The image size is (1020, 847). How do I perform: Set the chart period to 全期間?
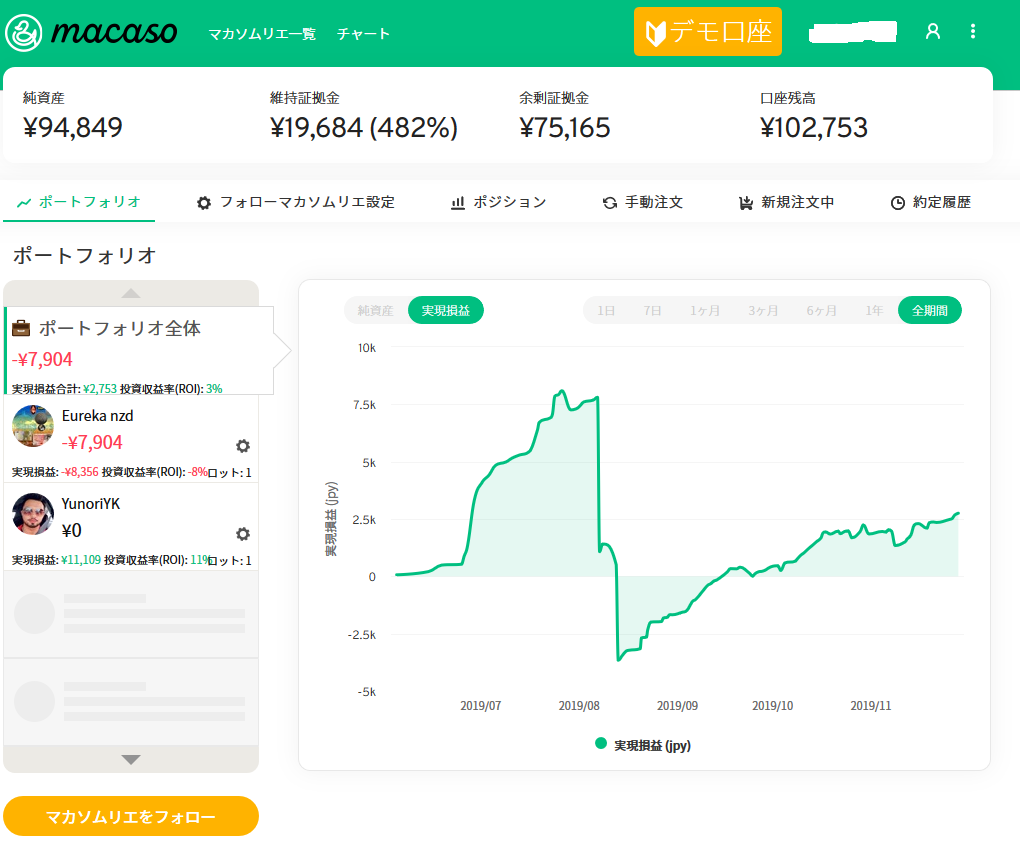929,311
